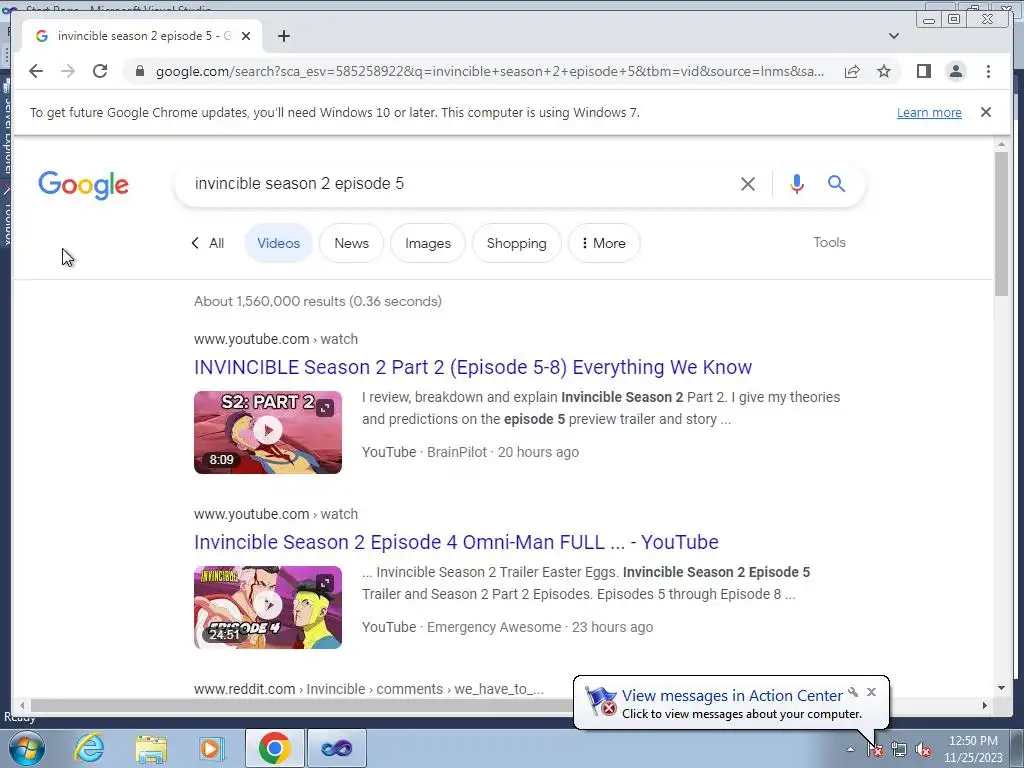Screen dimensions: 1024x768
Task: Open Invincible Season 2 Episode 4 Omni-Man link
Action: click(456, 542)
